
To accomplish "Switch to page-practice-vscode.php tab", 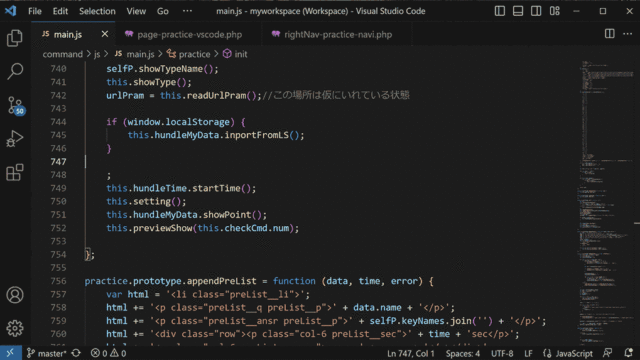I will click(189, 35).
